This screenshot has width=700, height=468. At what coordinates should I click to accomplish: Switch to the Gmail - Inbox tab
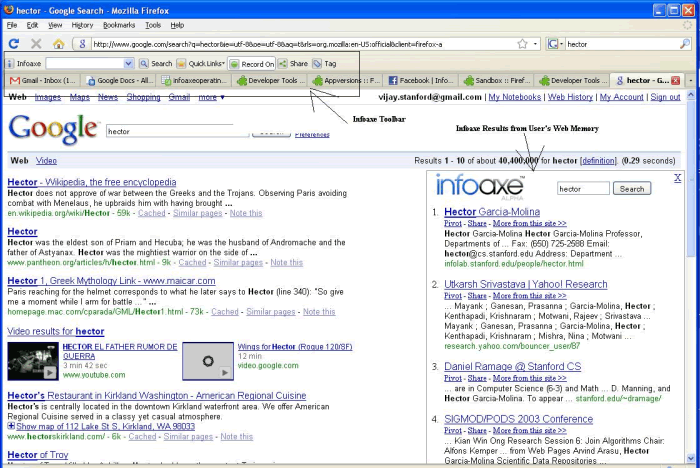(43, 80)
